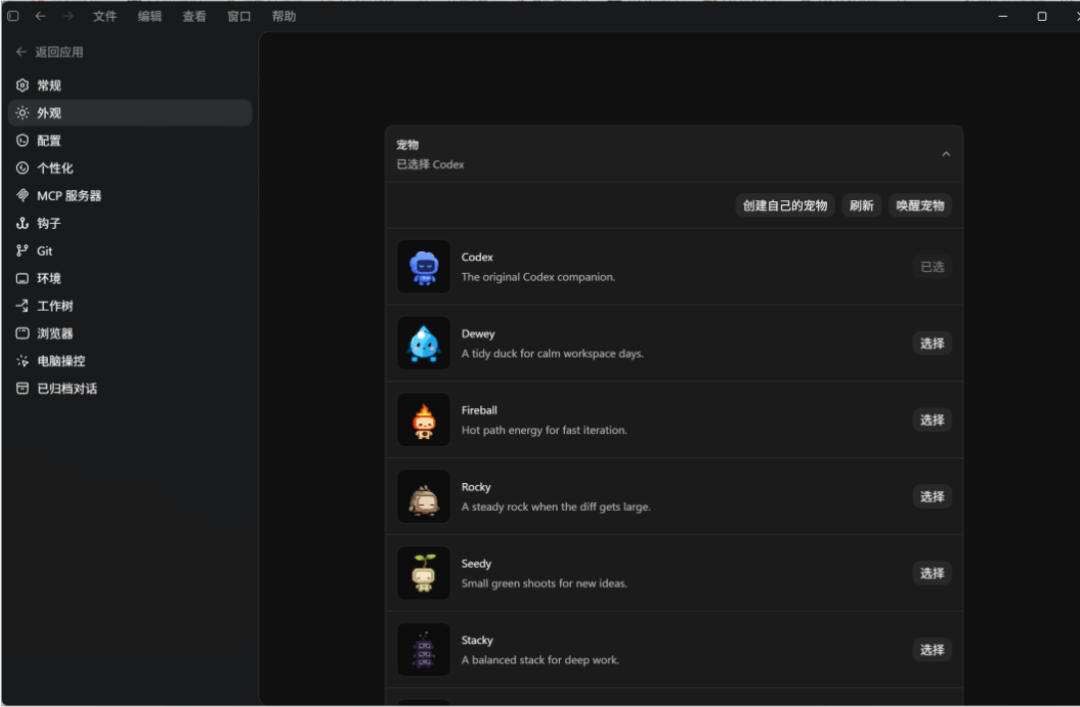
Task: Click the Stacky pet thumbnail
Action: 424,649
